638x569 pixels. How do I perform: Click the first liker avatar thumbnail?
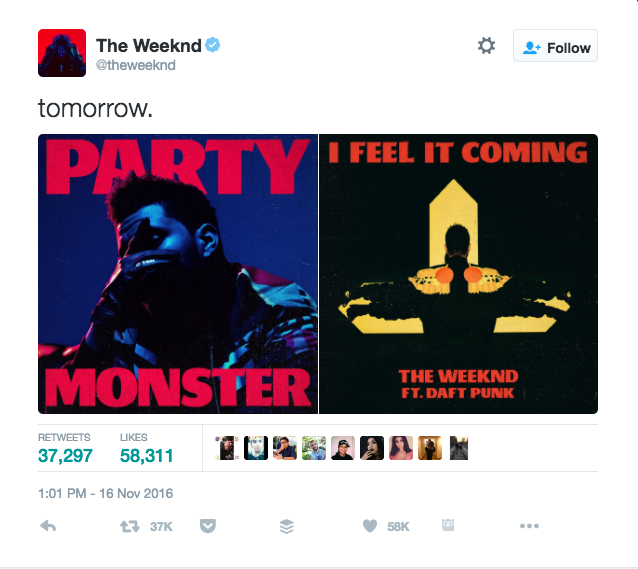pos(227,448)
